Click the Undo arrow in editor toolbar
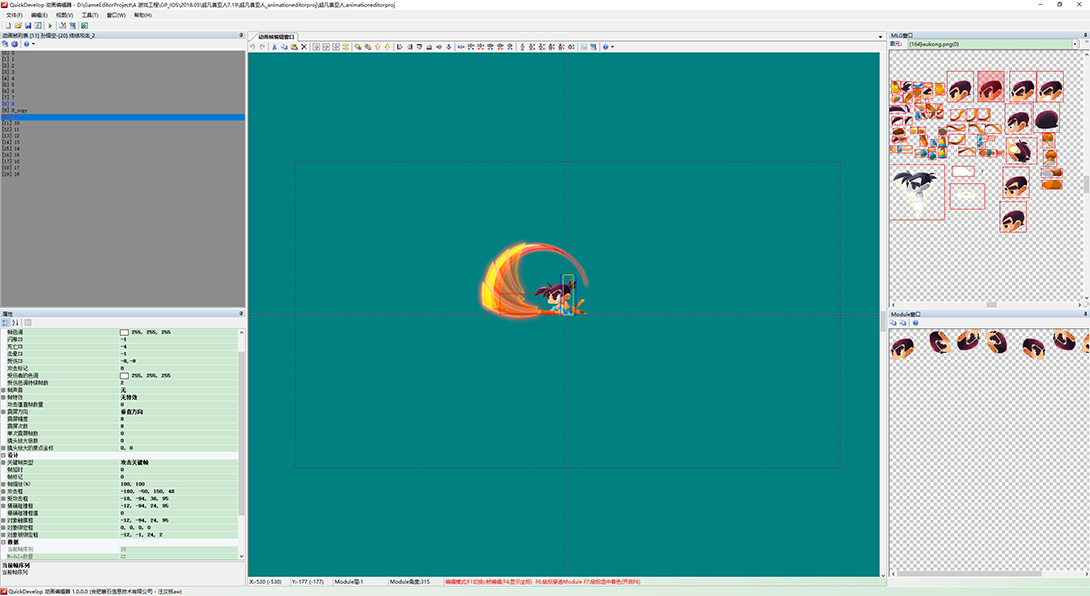The image size is (1090, 596). coord(253,47)
